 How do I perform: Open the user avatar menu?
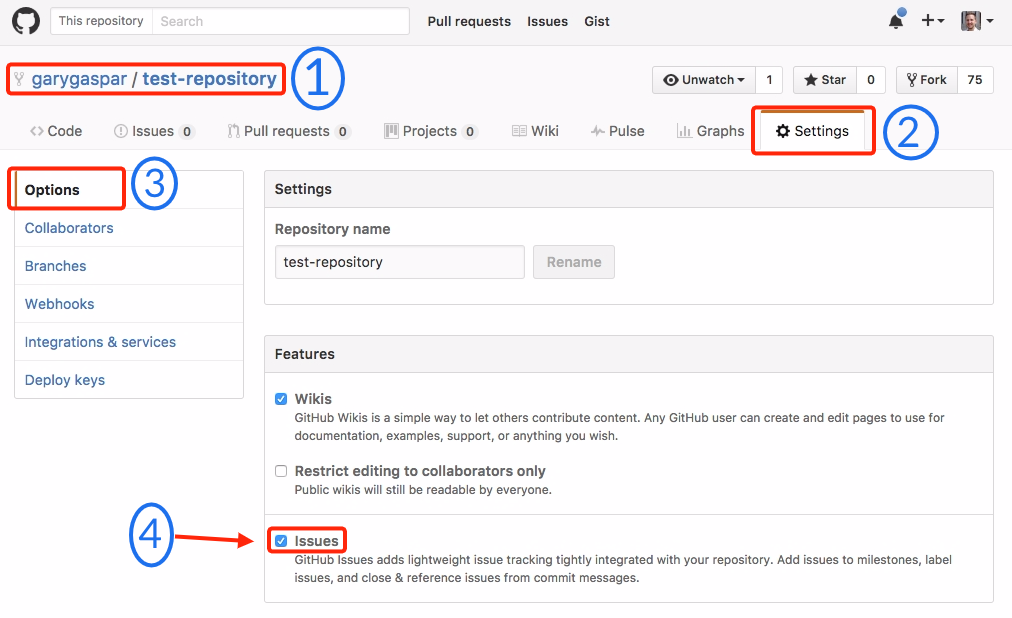click(977, 21)
